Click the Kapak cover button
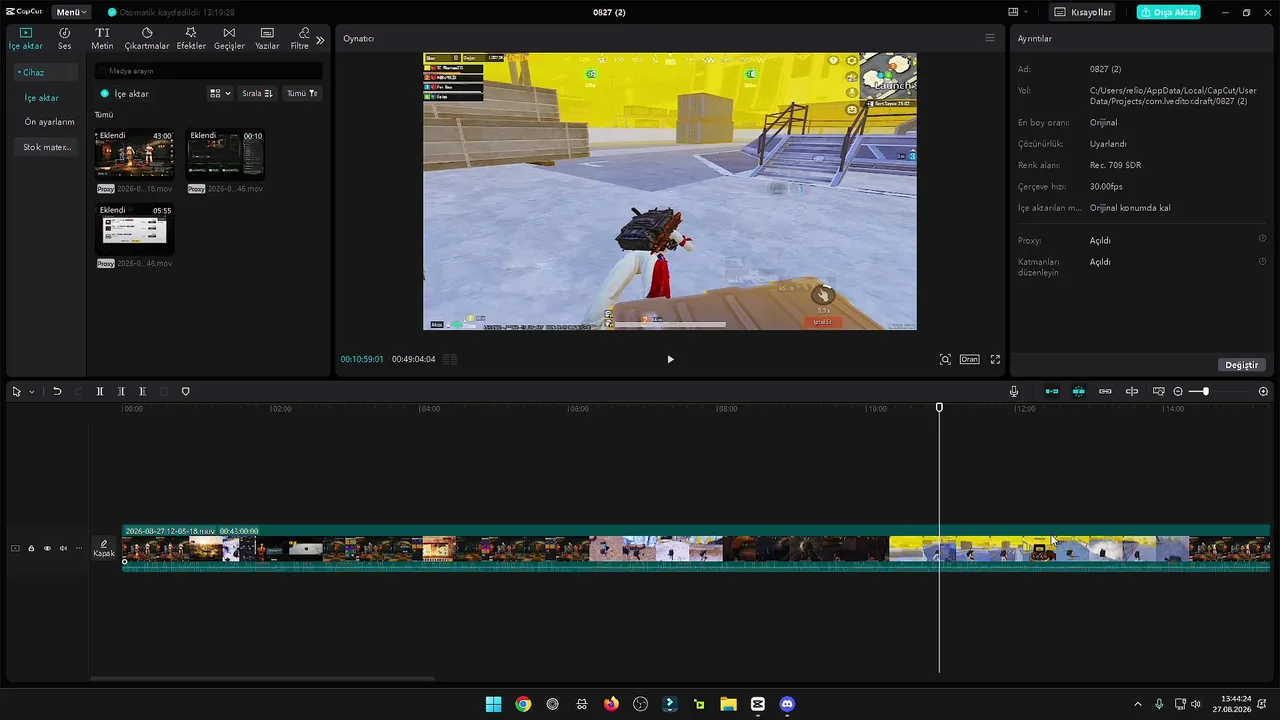Image resolution: width=1280 pixels, height=720 pixels. click(x=104, y=548)
